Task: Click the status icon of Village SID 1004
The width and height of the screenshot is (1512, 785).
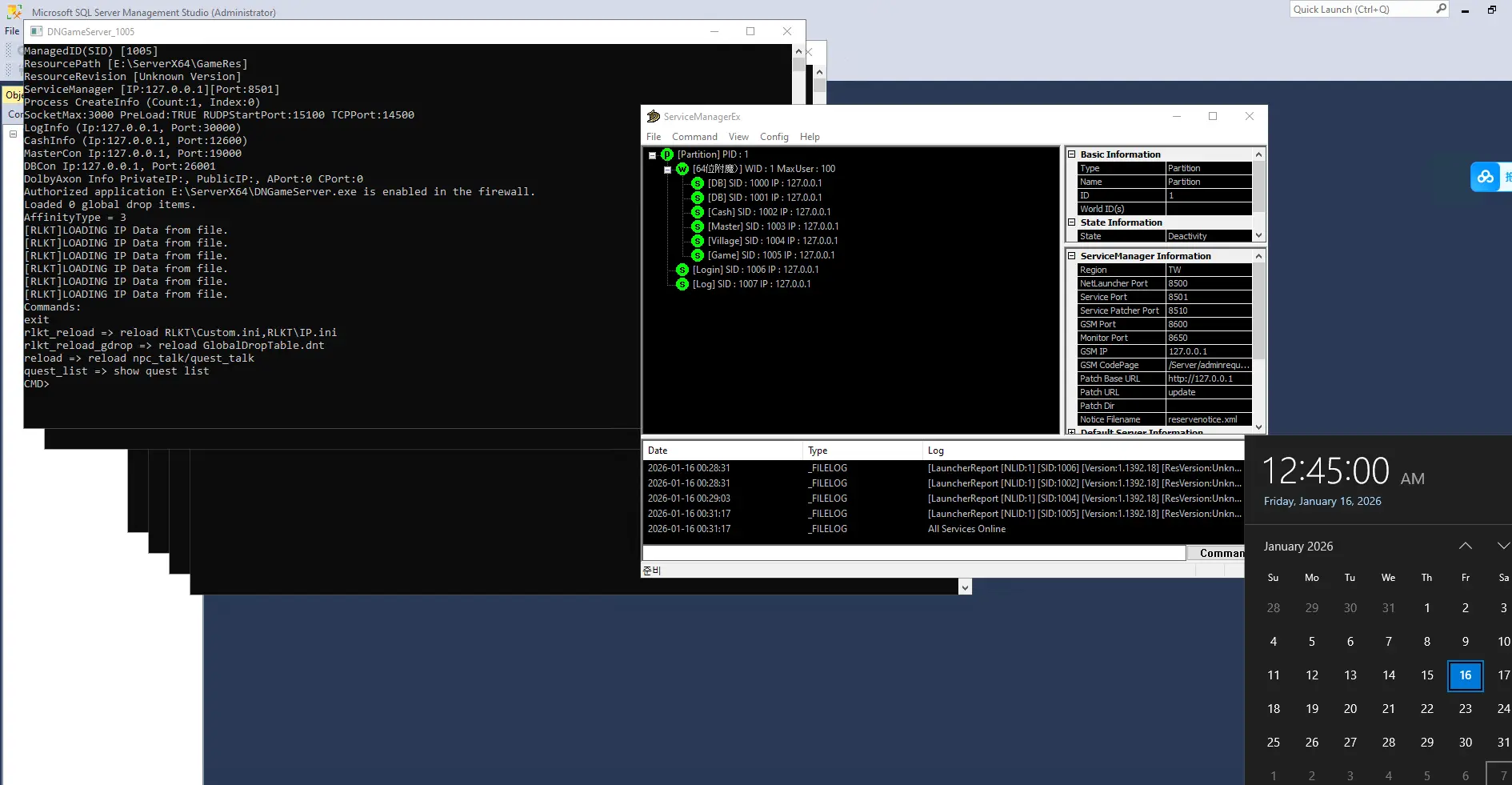Action: [698, 241]
